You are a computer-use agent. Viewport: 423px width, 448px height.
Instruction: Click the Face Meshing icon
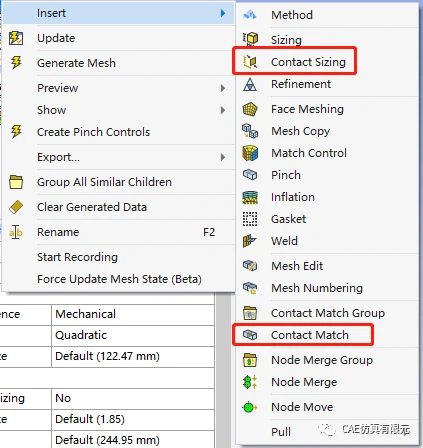coord(250,109)
